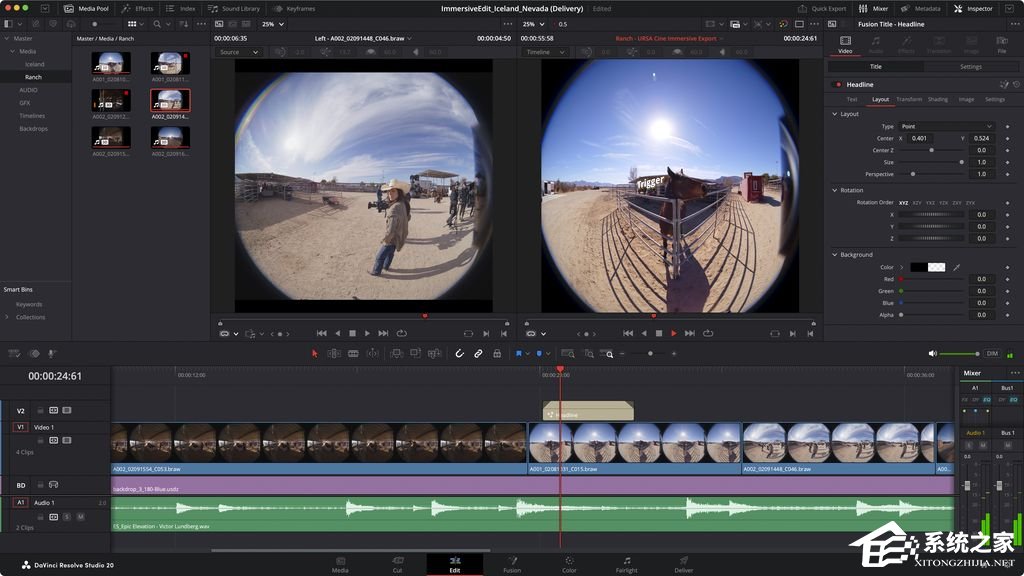The width and height of the screenshot is (1024, 576).
Task: Open the Mixer panel in top toolbar
Action: click(x=873, y=8)
